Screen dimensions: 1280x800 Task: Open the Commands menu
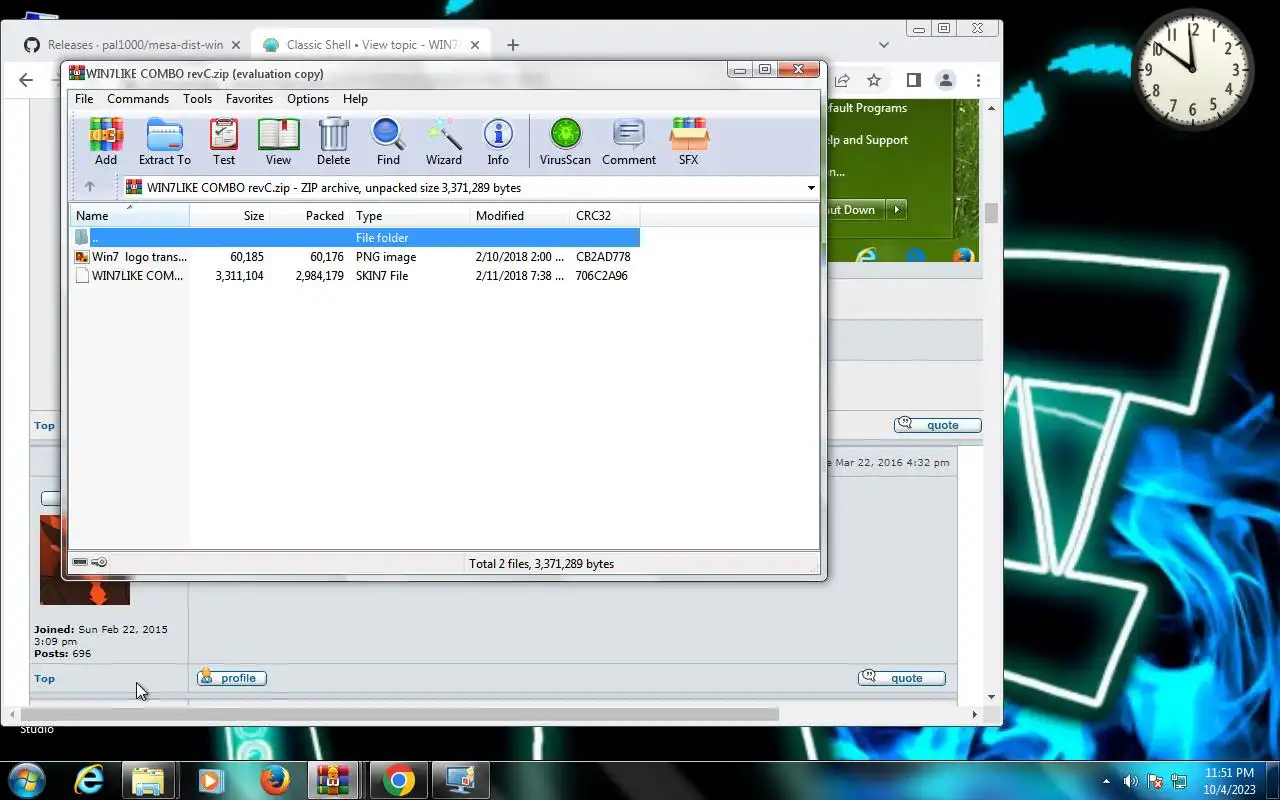138,99
